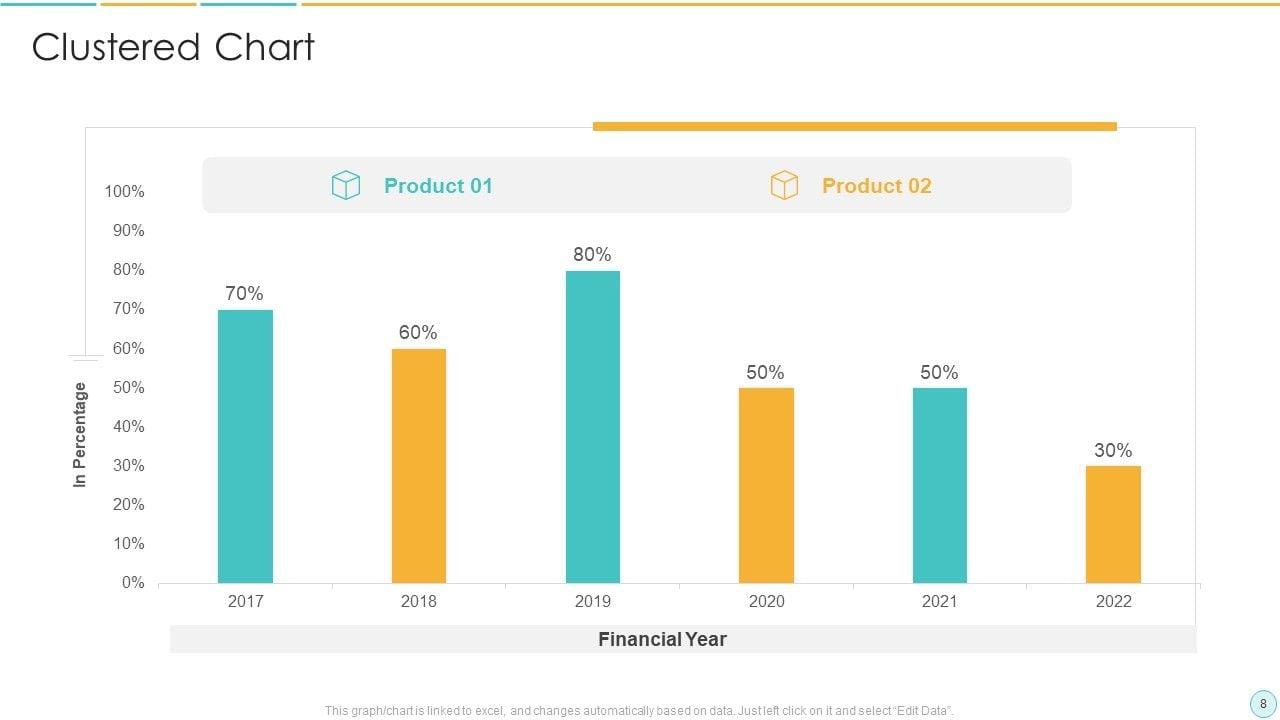1280x720 pixels.
Task: Select the 70% data label above 2017
Action: tap(244, 294)
